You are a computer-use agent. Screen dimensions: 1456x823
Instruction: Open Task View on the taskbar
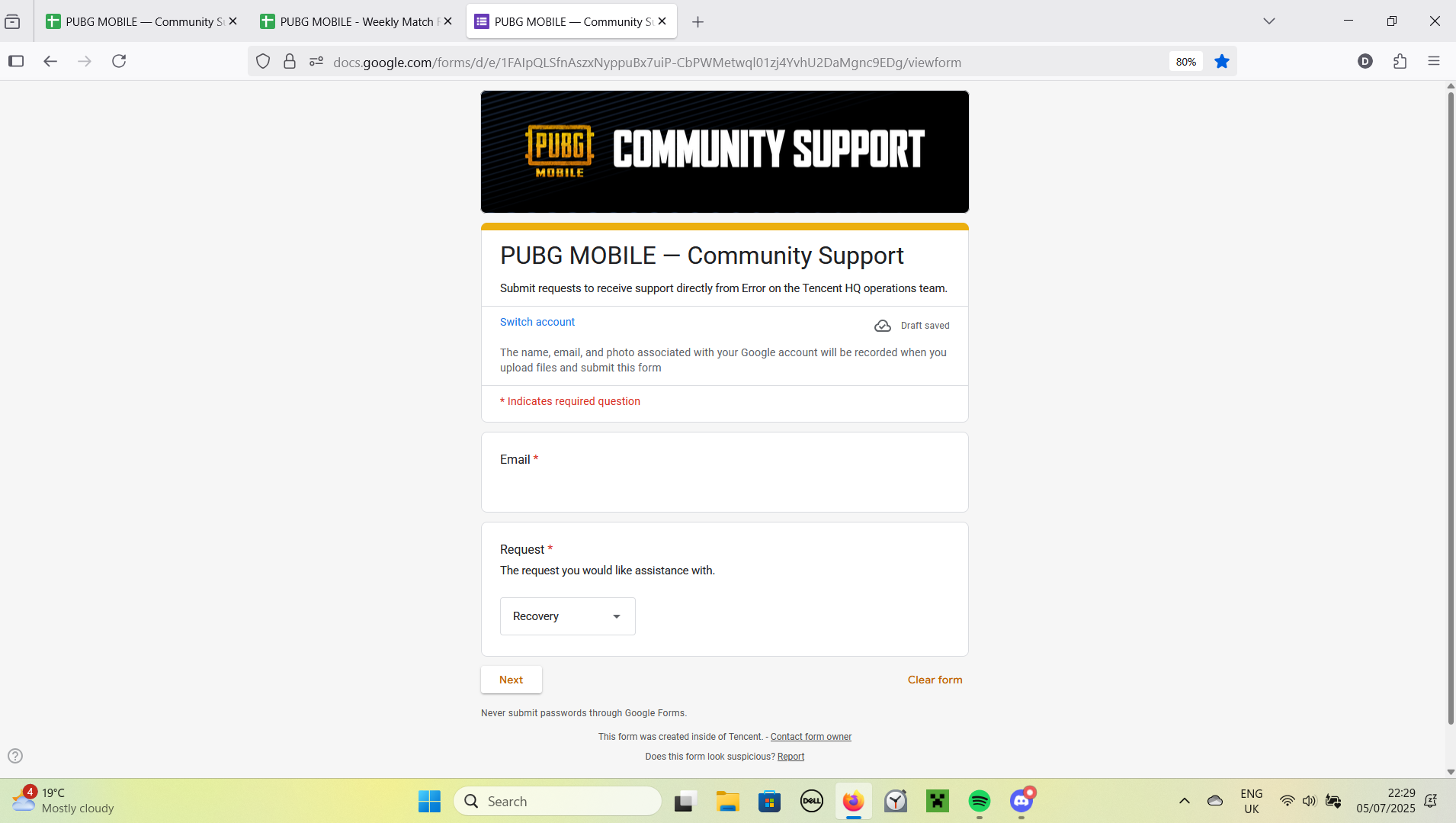[685, 801]
